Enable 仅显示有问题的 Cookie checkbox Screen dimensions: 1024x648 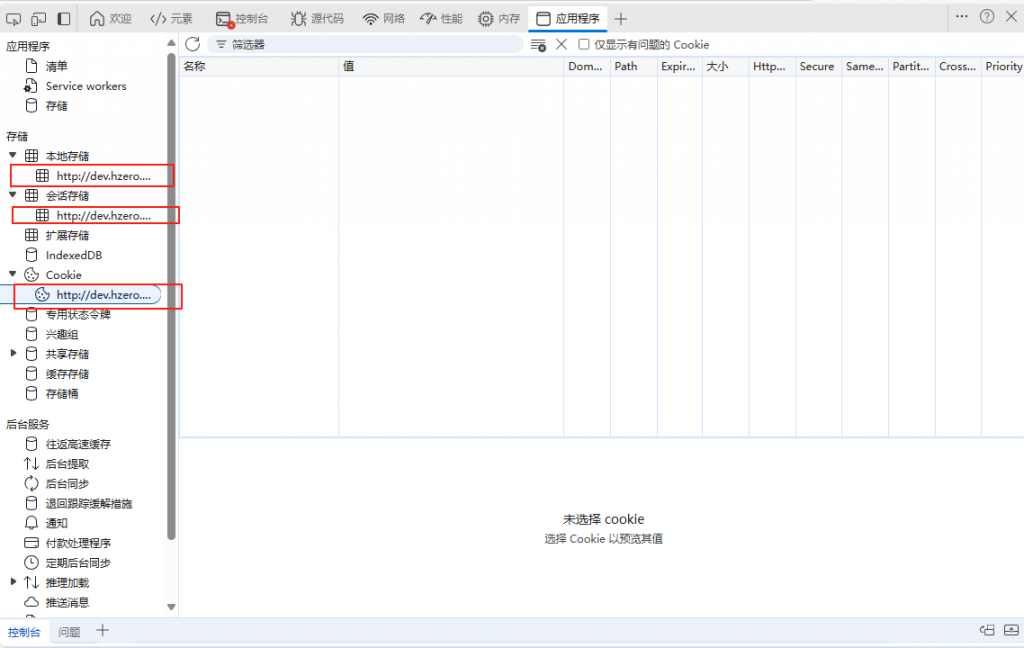[x=584, y=44]
